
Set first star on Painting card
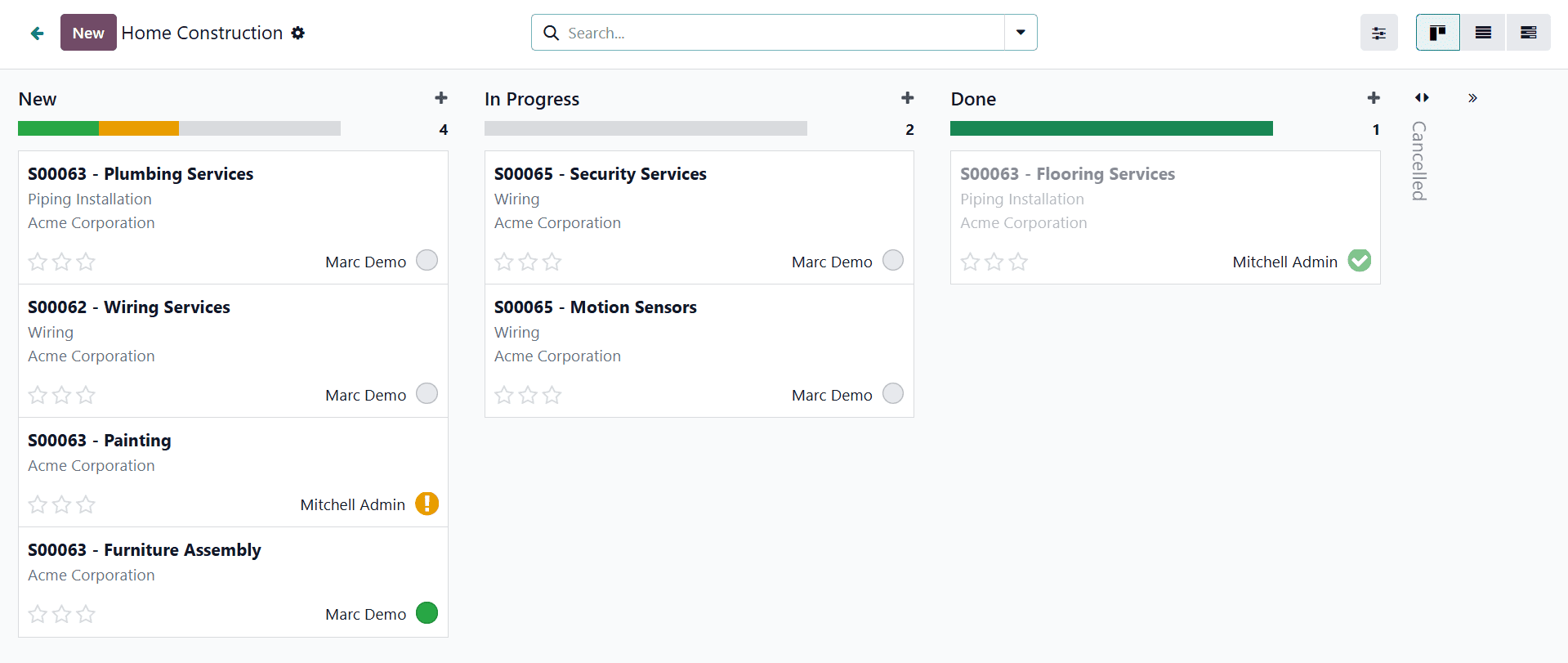[x=38, y=504]
